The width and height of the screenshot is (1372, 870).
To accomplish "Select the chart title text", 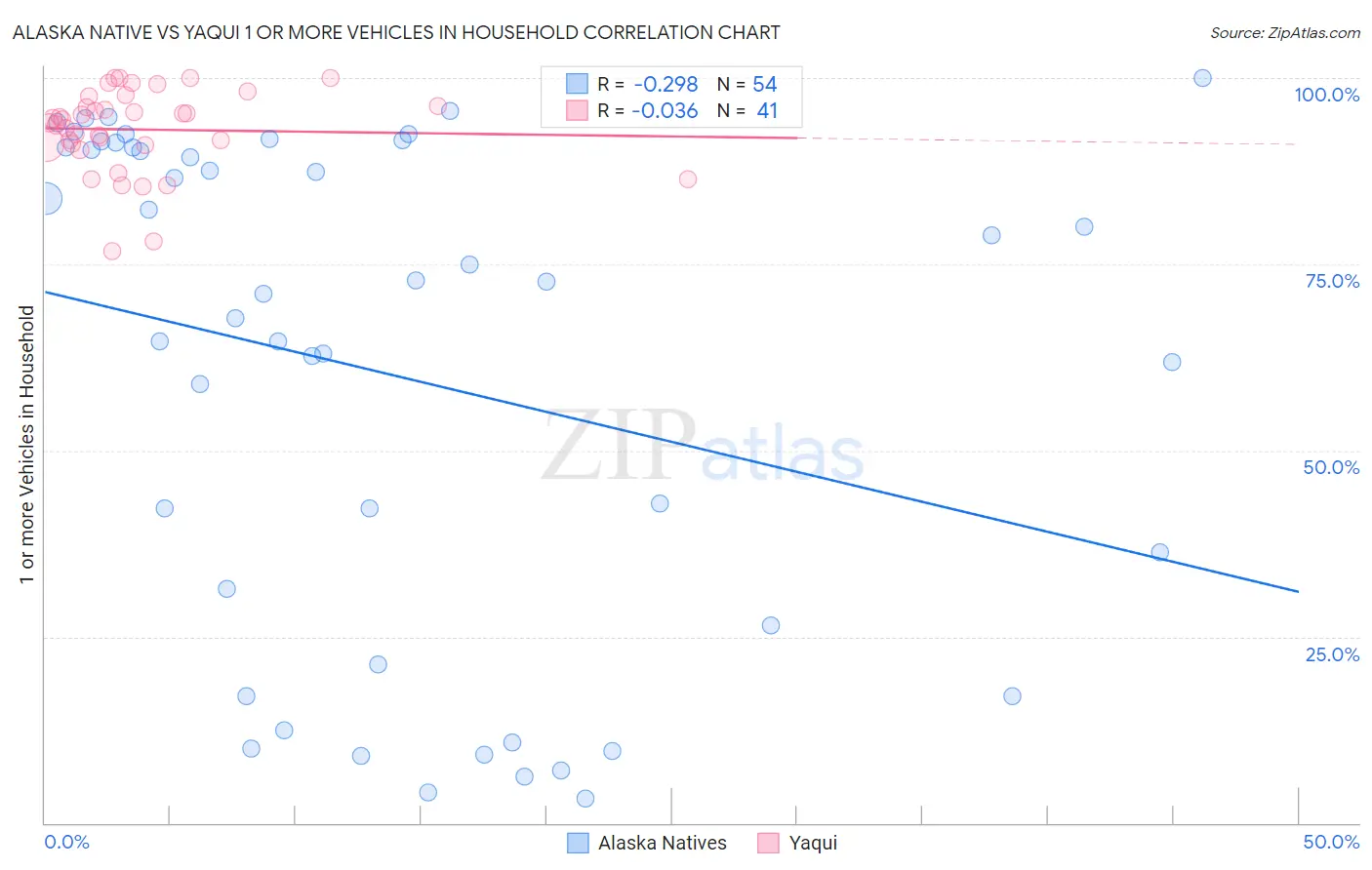I will click(396, 33).
